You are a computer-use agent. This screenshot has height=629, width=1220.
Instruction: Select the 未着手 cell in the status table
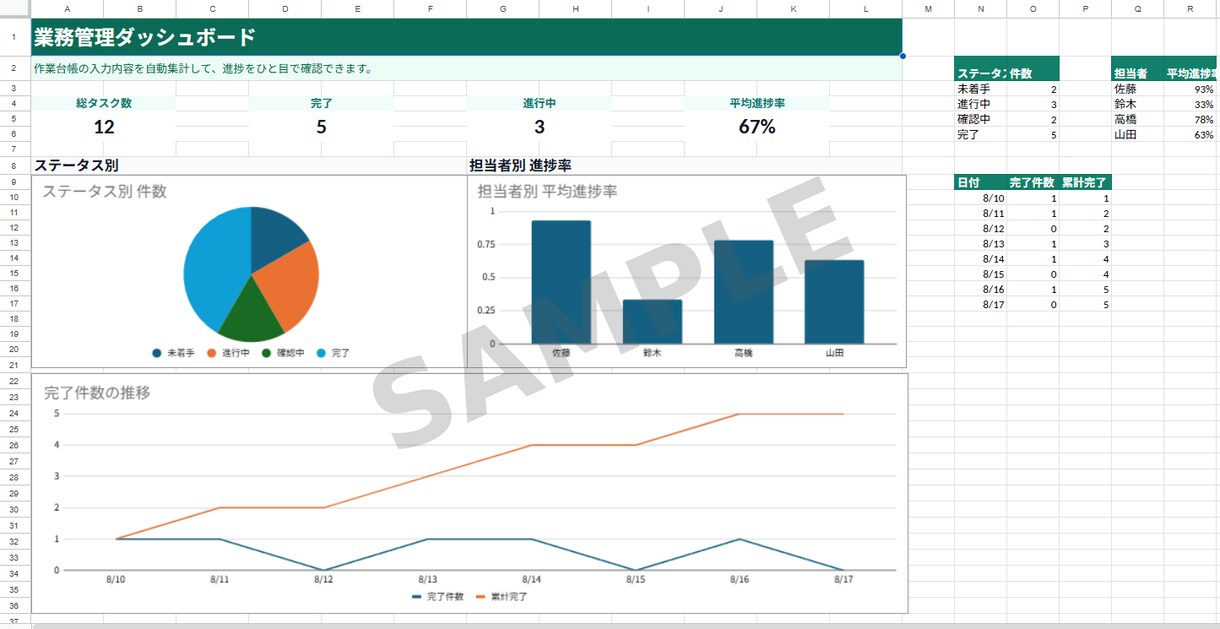(x=981, y=88)
